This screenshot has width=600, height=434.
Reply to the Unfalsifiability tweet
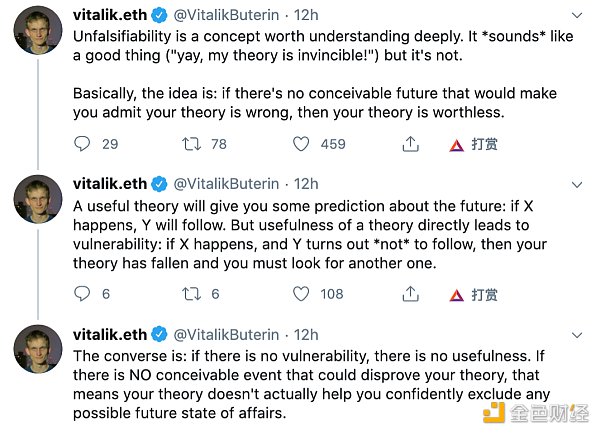tap(82, 144)
